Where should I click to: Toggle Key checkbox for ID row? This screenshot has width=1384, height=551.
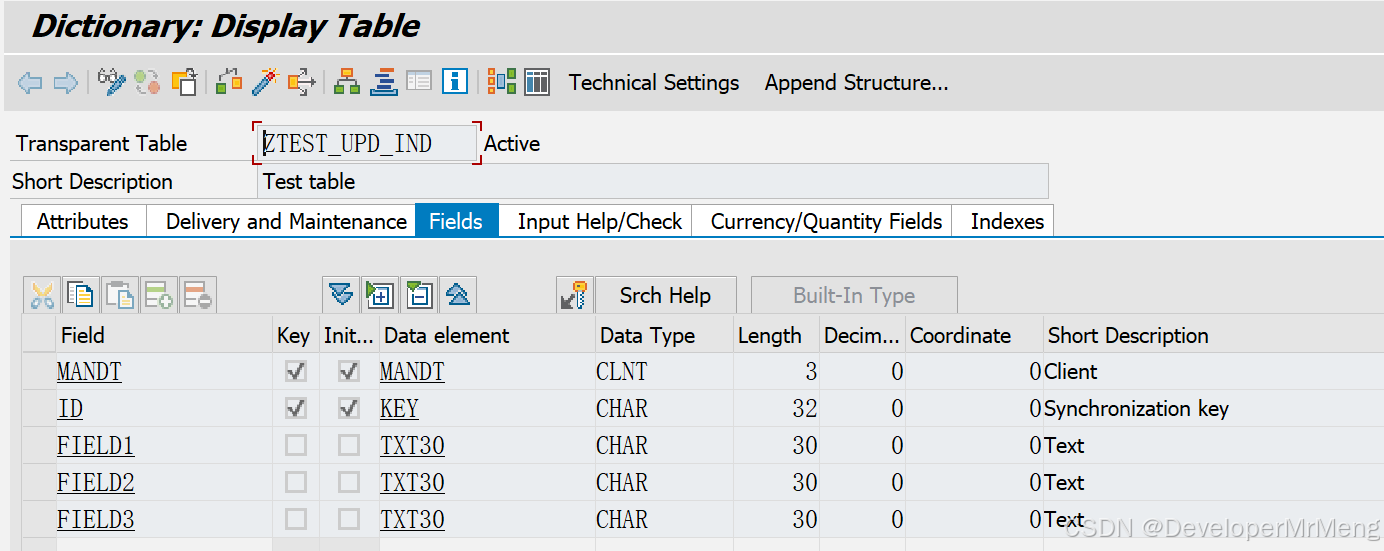(x=296, y=408)
